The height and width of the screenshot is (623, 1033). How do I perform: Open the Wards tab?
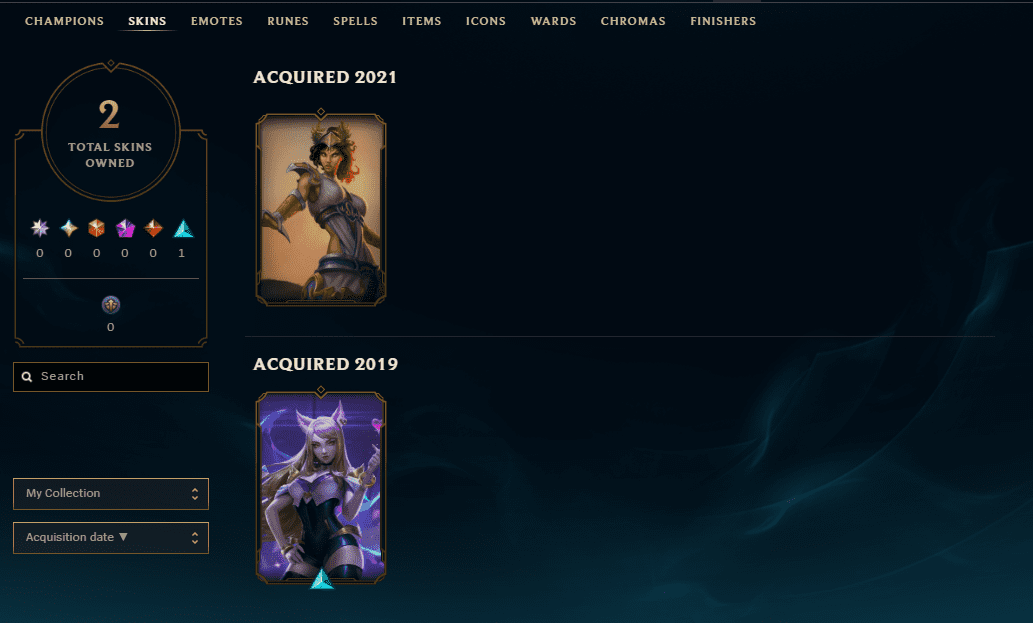[x=553, y=21]
